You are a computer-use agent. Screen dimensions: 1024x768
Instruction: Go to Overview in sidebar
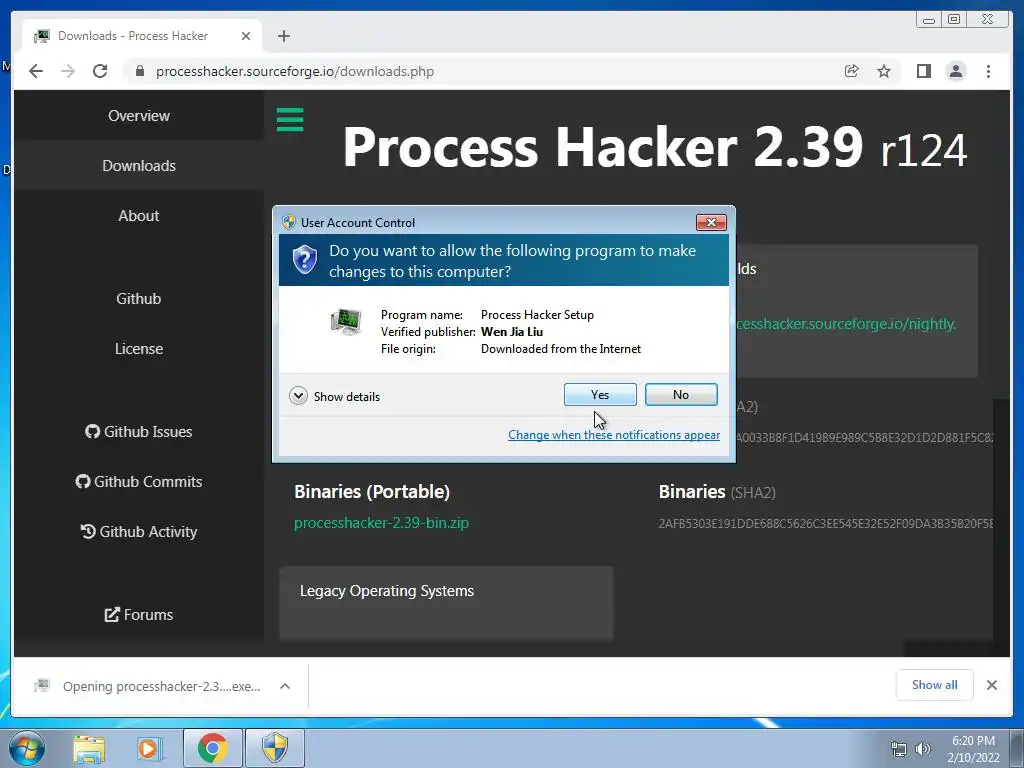139,116
